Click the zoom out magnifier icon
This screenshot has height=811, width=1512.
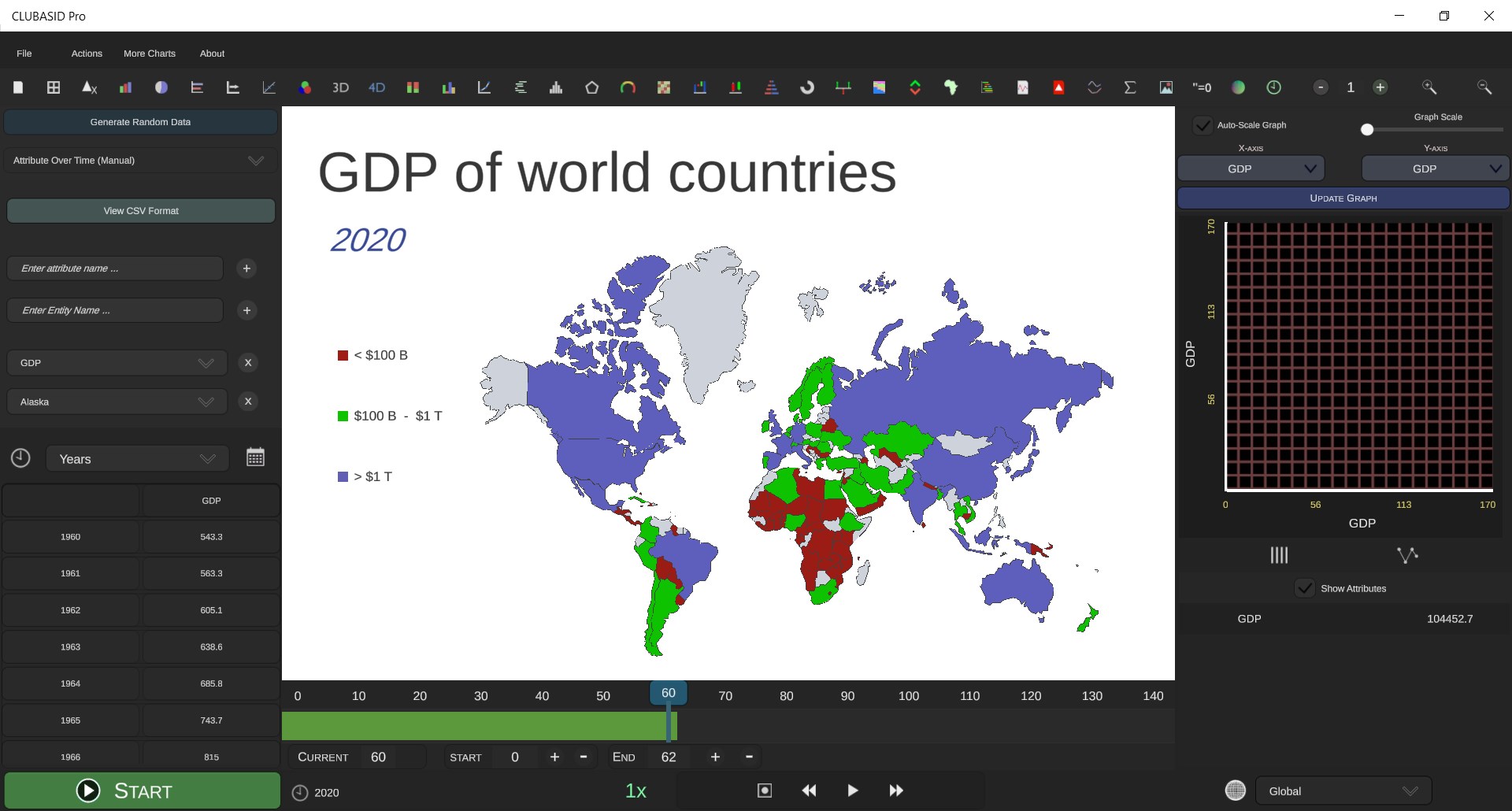1484,87
